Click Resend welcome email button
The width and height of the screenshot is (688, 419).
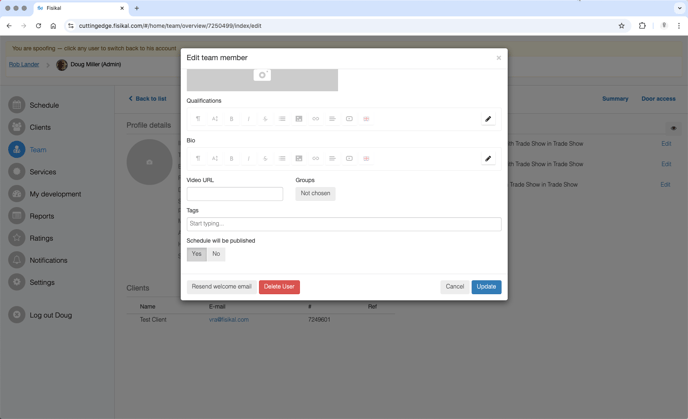222,287
